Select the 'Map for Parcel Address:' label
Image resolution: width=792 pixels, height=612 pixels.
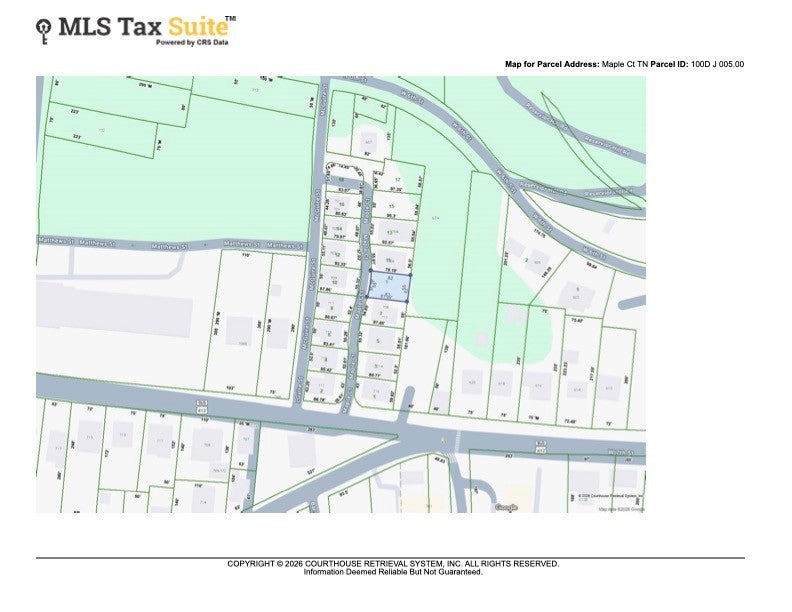tap(552, 64)
